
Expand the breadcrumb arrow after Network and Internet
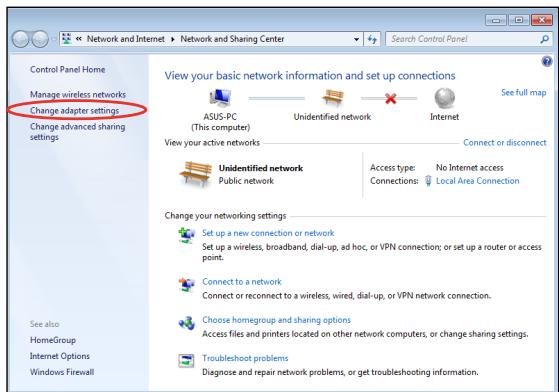[x=173, y=39]
